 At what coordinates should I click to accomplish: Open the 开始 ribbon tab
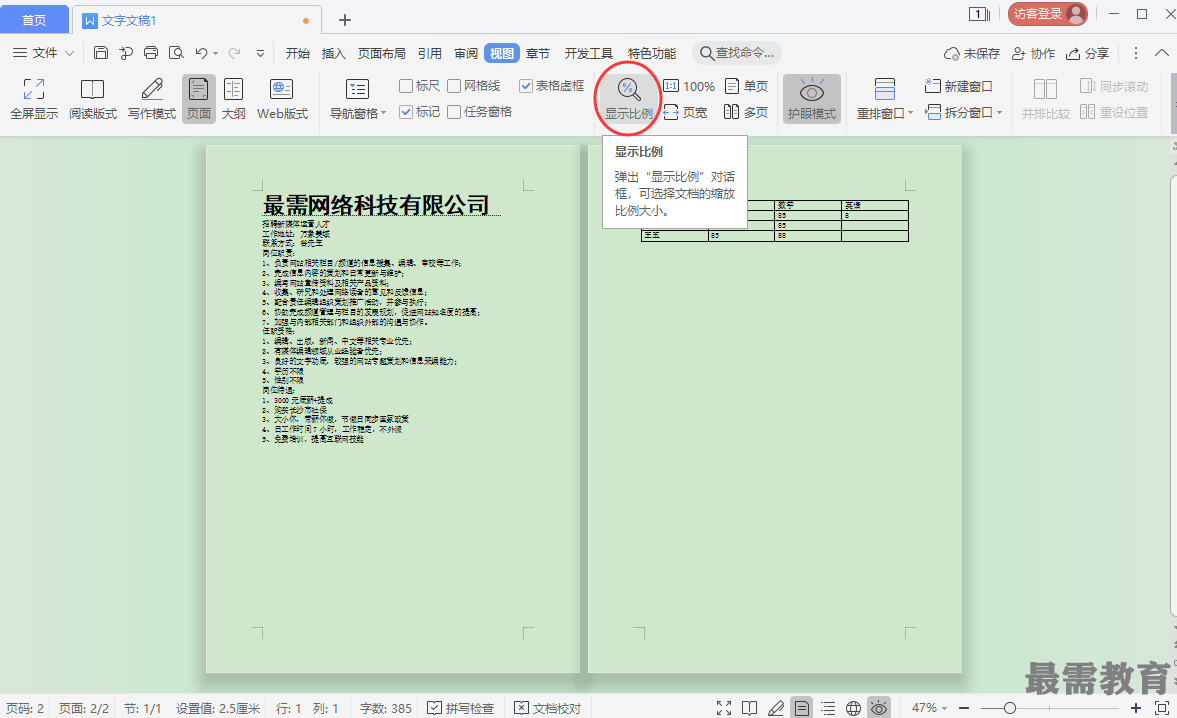click(297, 53)
